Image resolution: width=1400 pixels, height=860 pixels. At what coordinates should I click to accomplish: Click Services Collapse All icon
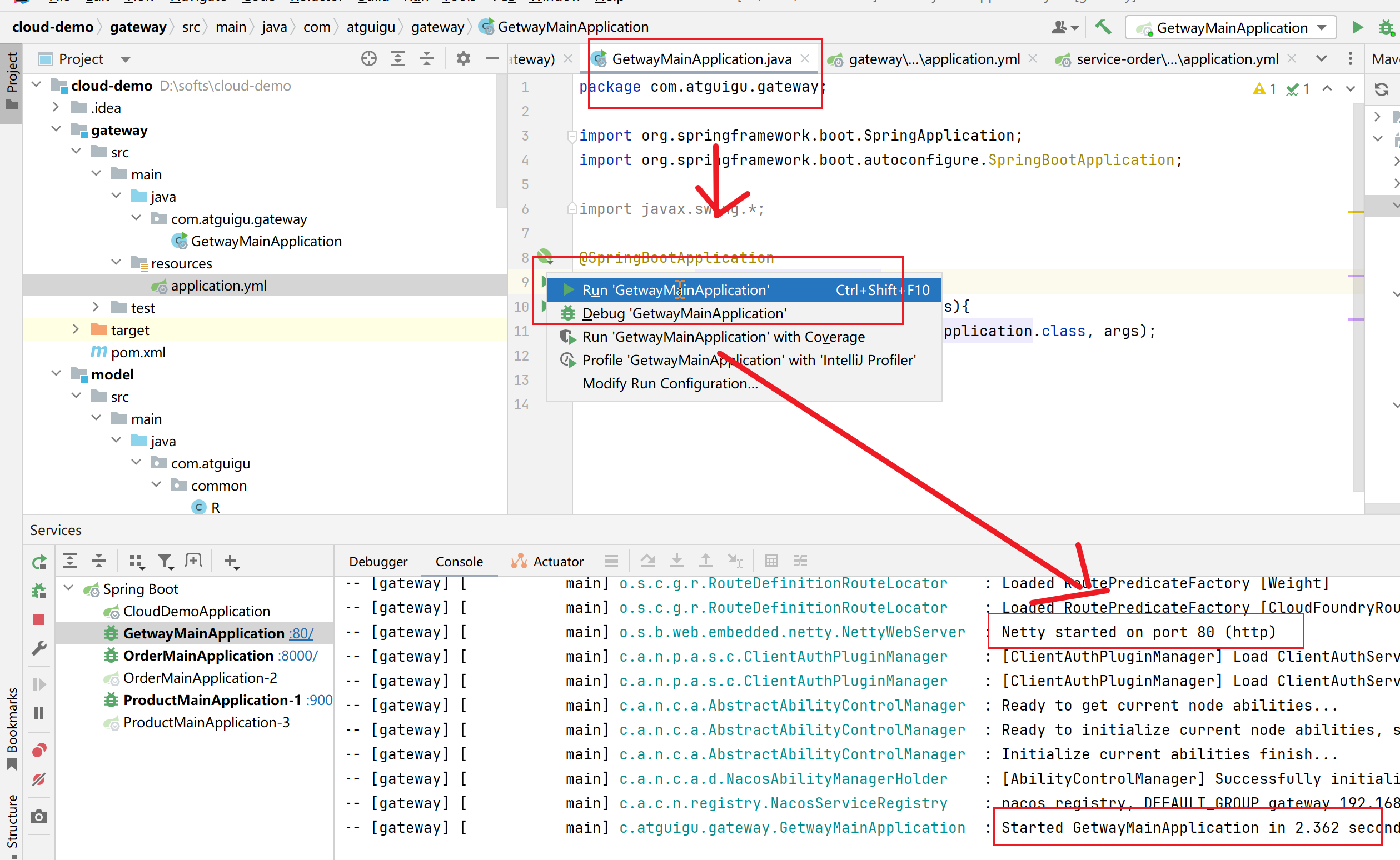pyautogui.click(x=99, y=561)
